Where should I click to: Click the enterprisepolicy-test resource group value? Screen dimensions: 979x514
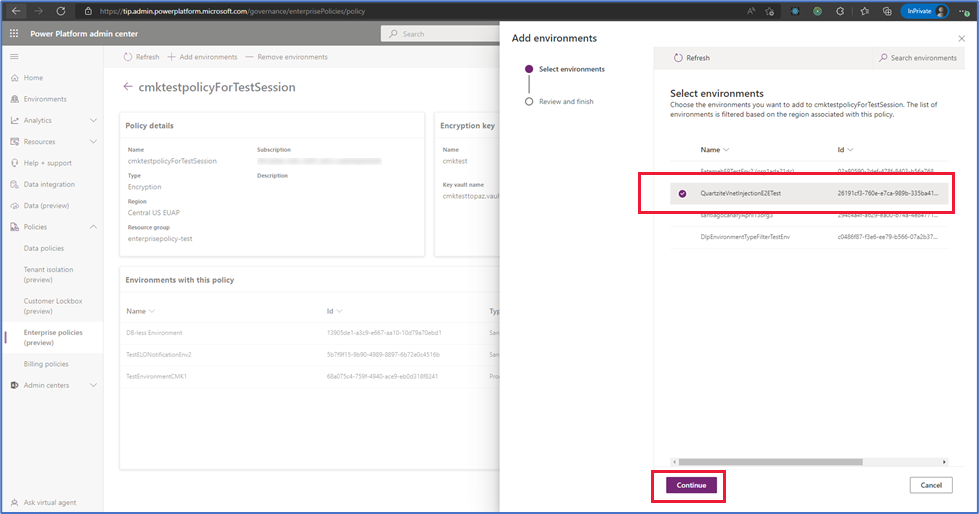160,239
